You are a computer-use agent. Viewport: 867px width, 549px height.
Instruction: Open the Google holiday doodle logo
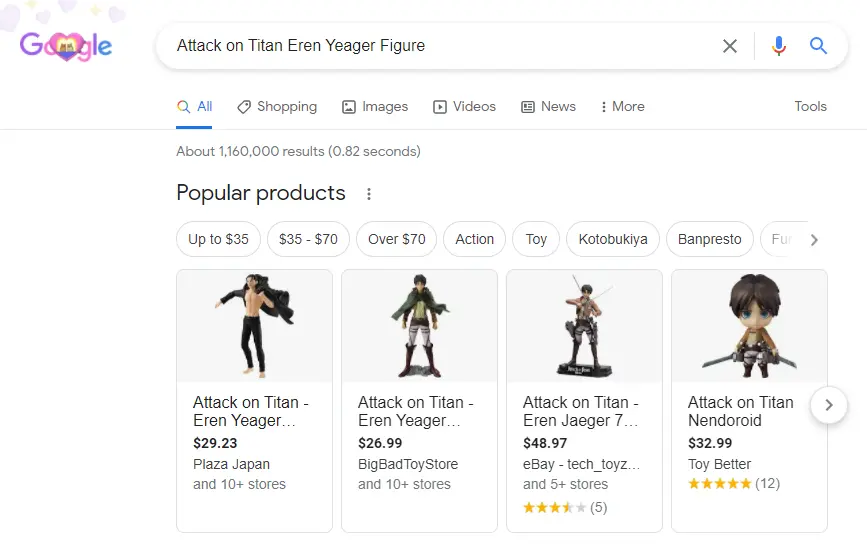[66, 45]
